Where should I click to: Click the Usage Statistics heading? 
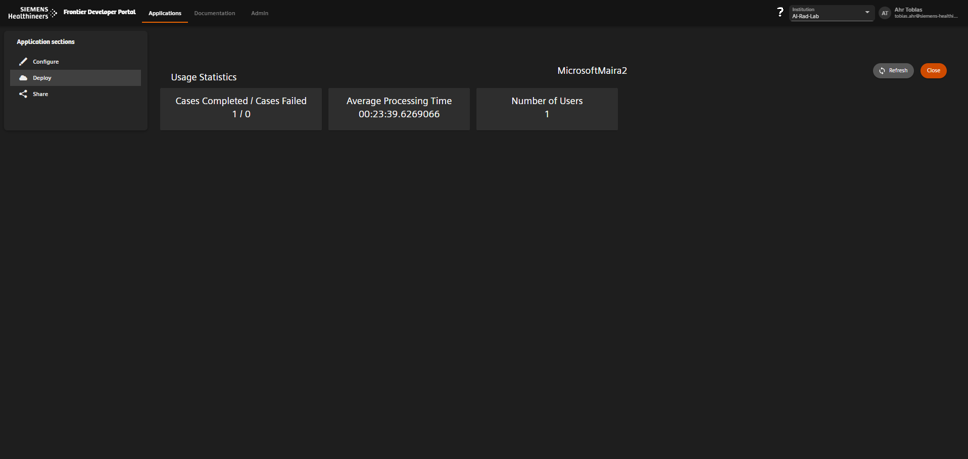(x=204, y=77)
